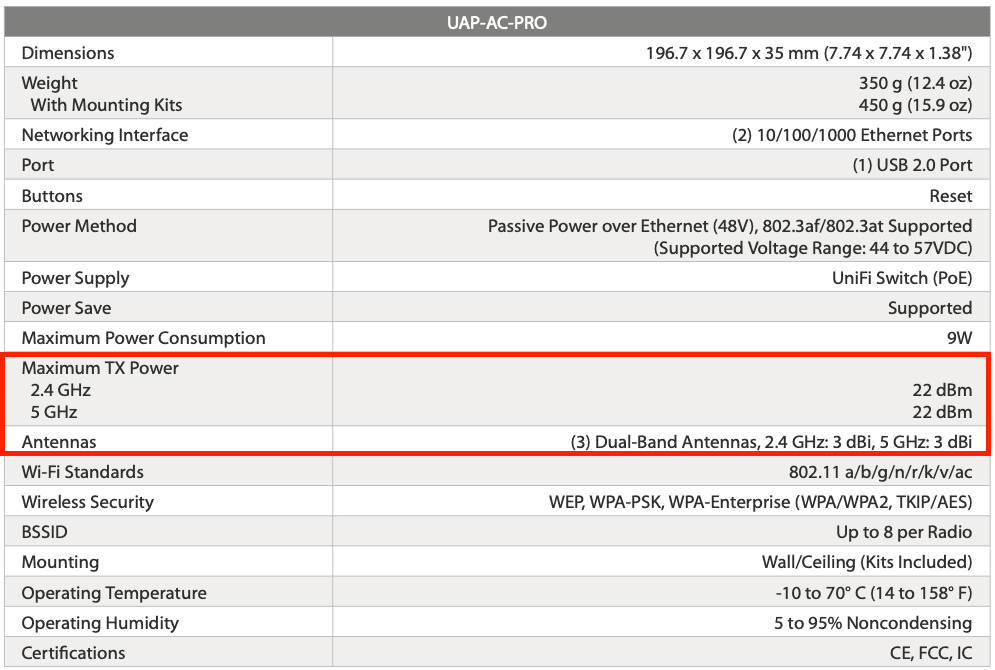Select the Power Method label
This screenshot has width=995, height=670.
(x=79, y=226)
